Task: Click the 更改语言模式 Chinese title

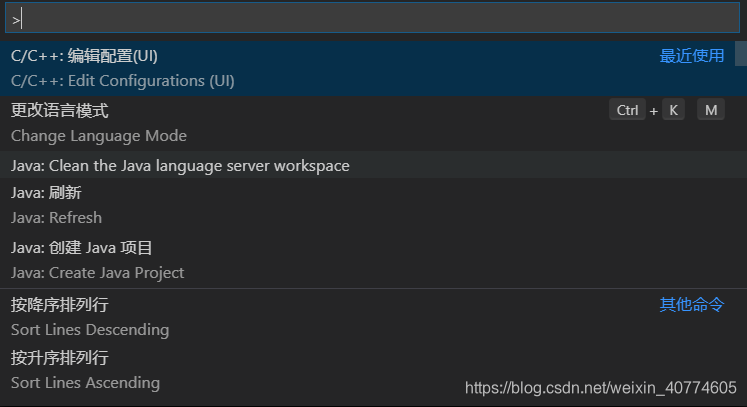Action: (60, 111)
